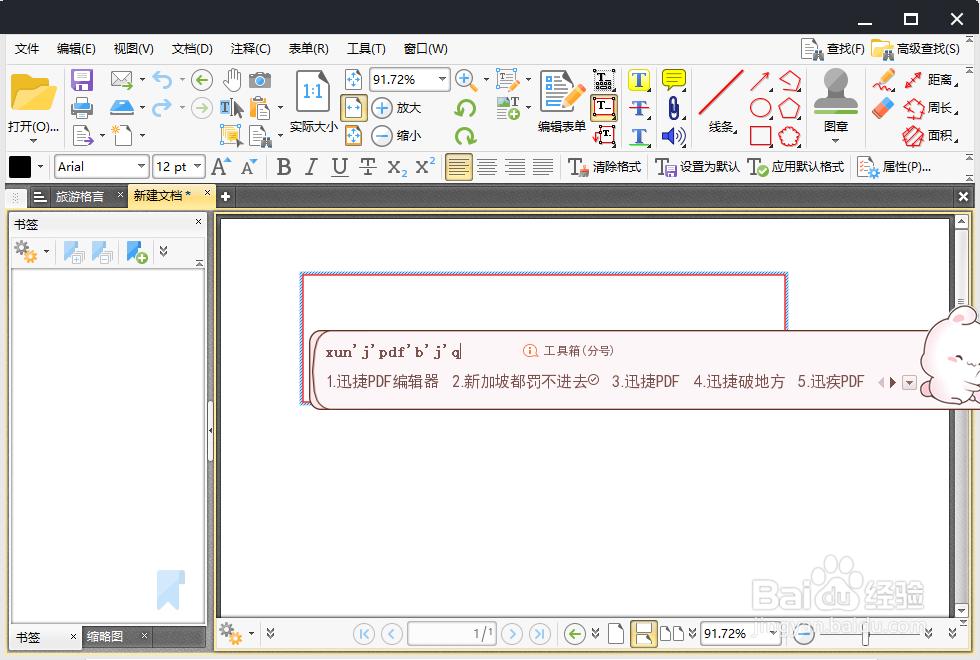Select the eraser tool

point(883,108)
